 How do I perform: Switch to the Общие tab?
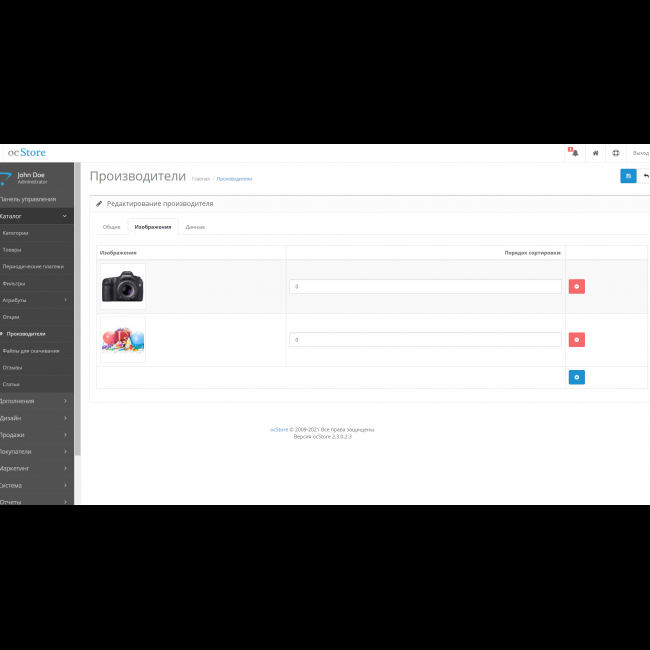pos(111,227)
